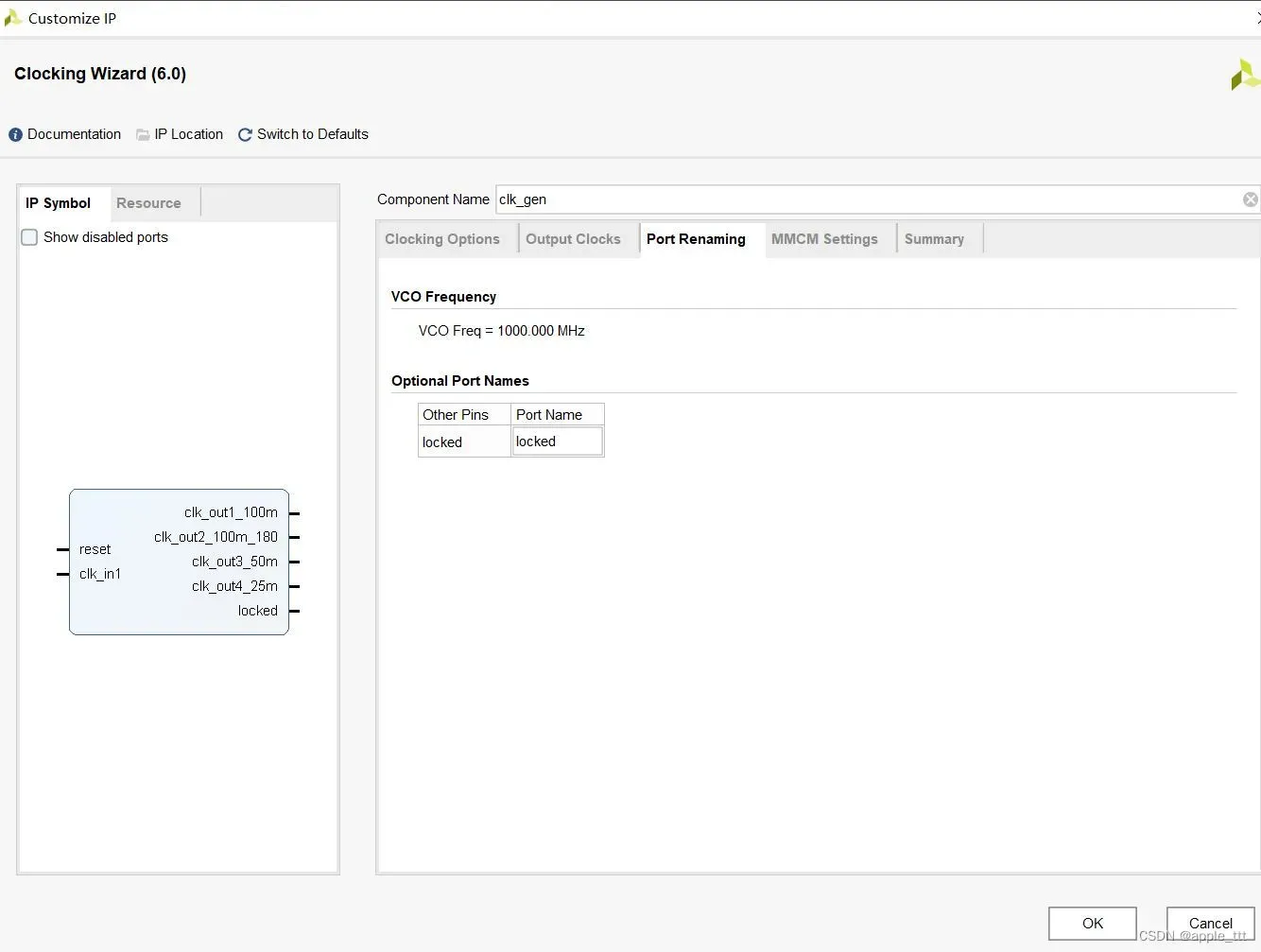Image resolution: width=1261 pixels, height=952 pixels.
Task: Click the IP Location folder icon
Action: click(x=143, y=135)
